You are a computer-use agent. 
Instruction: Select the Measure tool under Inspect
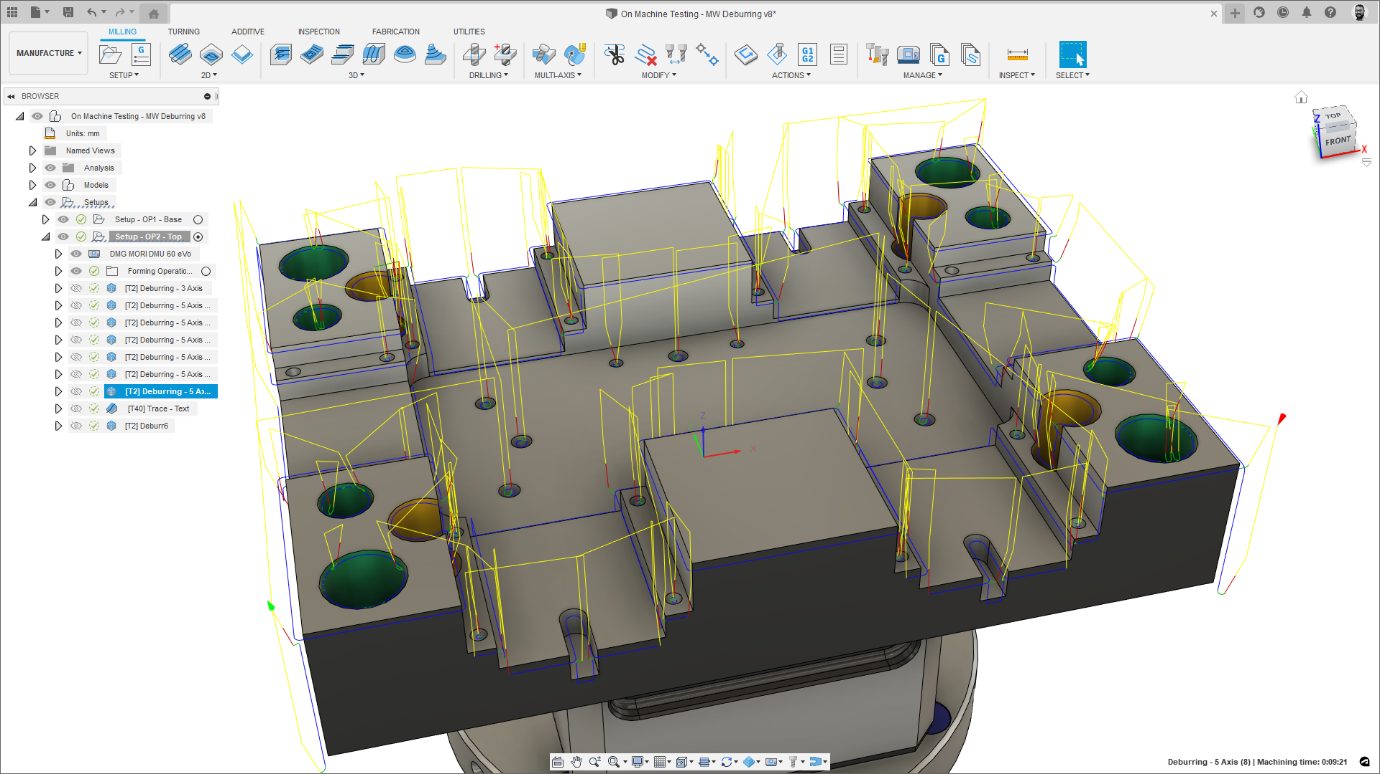coord(1014,55)
